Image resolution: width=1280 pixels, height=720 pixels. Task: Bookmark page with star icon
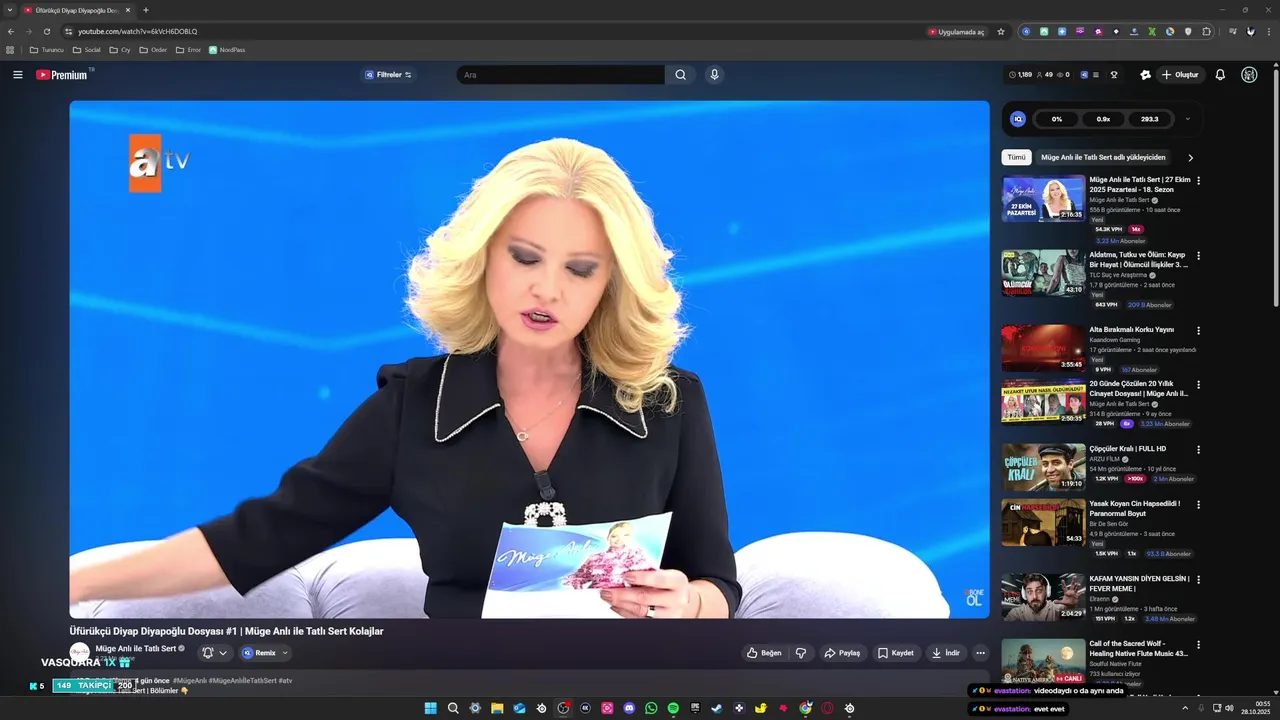(1001, 32)
